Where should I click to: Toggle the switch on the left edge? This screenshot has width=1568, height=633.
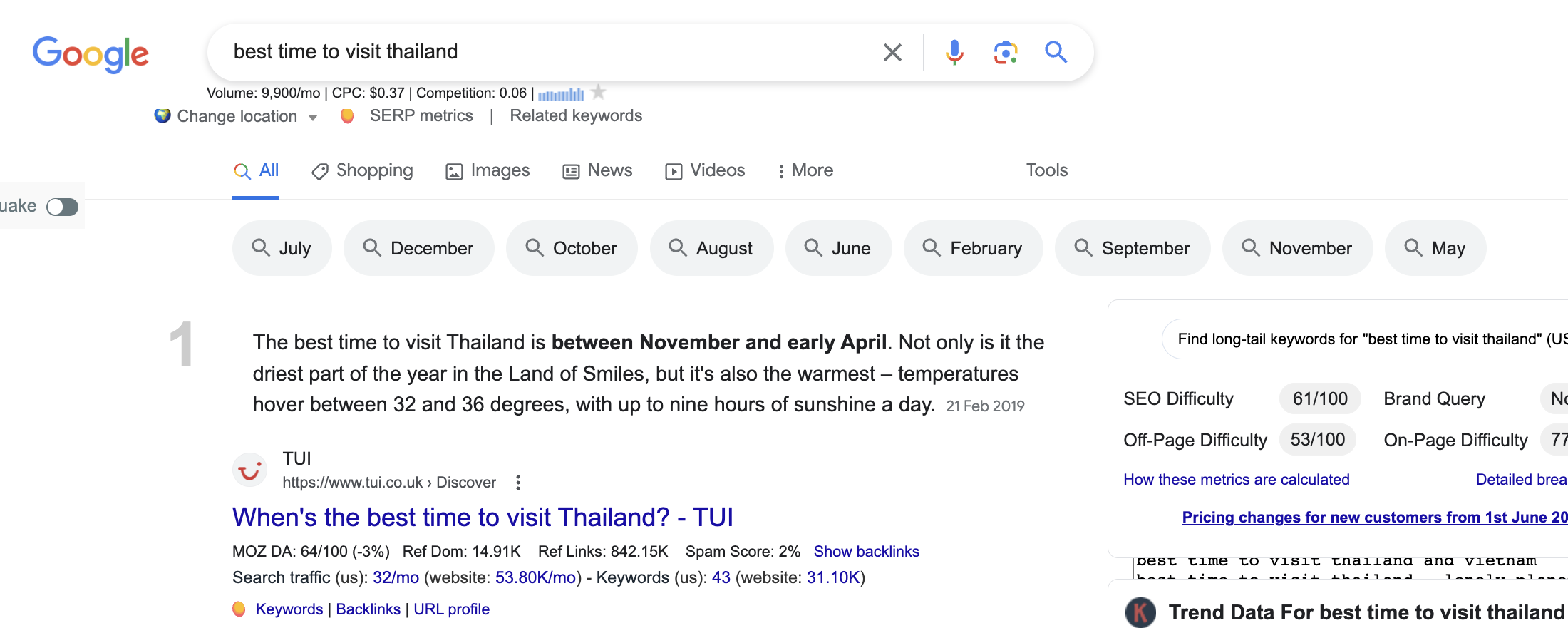[x=62, y=207]
